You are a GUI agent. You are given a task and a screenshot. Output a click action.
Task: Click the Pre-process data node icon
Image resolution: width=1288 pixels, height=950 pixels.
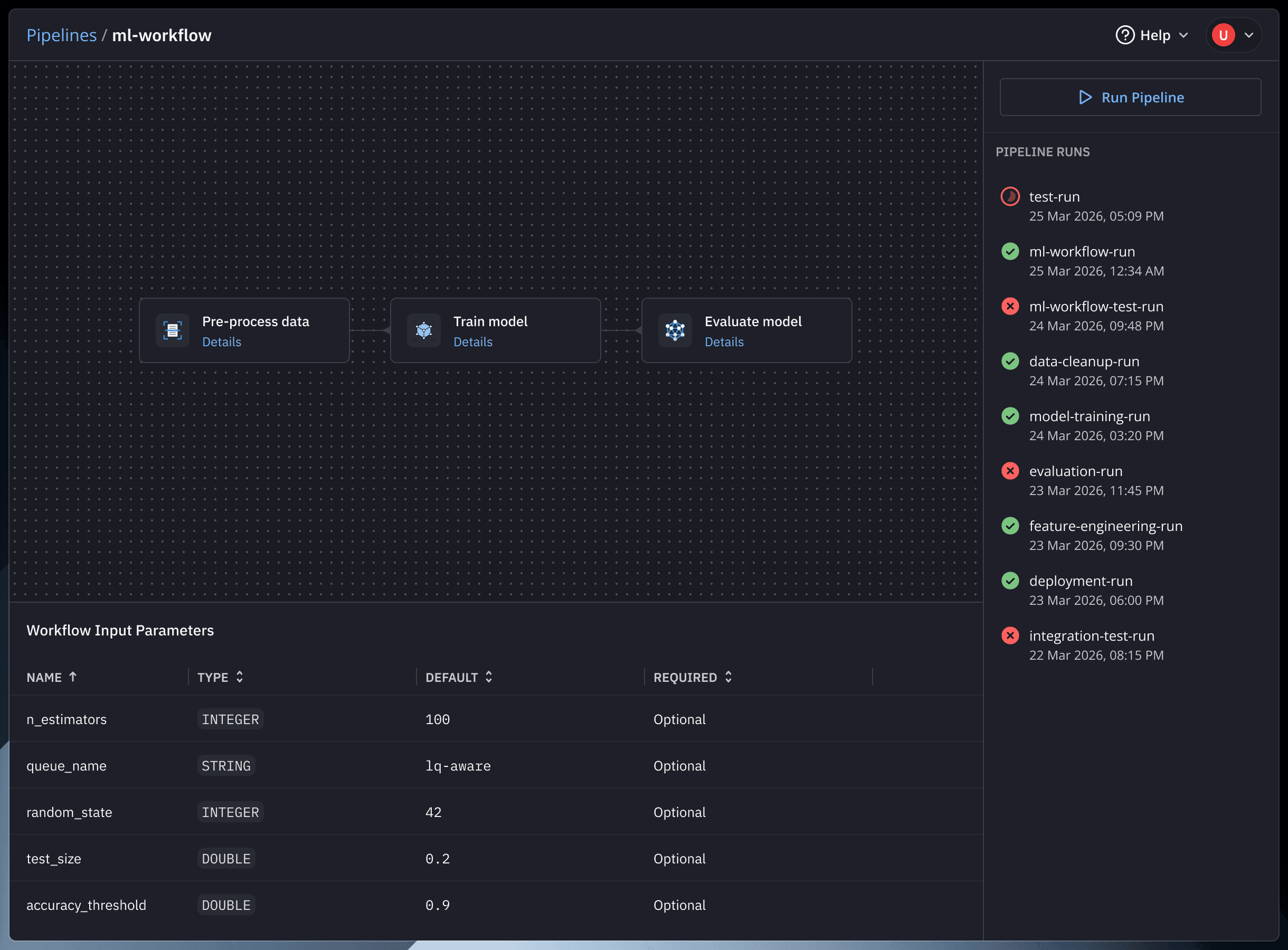click(173, 330)
